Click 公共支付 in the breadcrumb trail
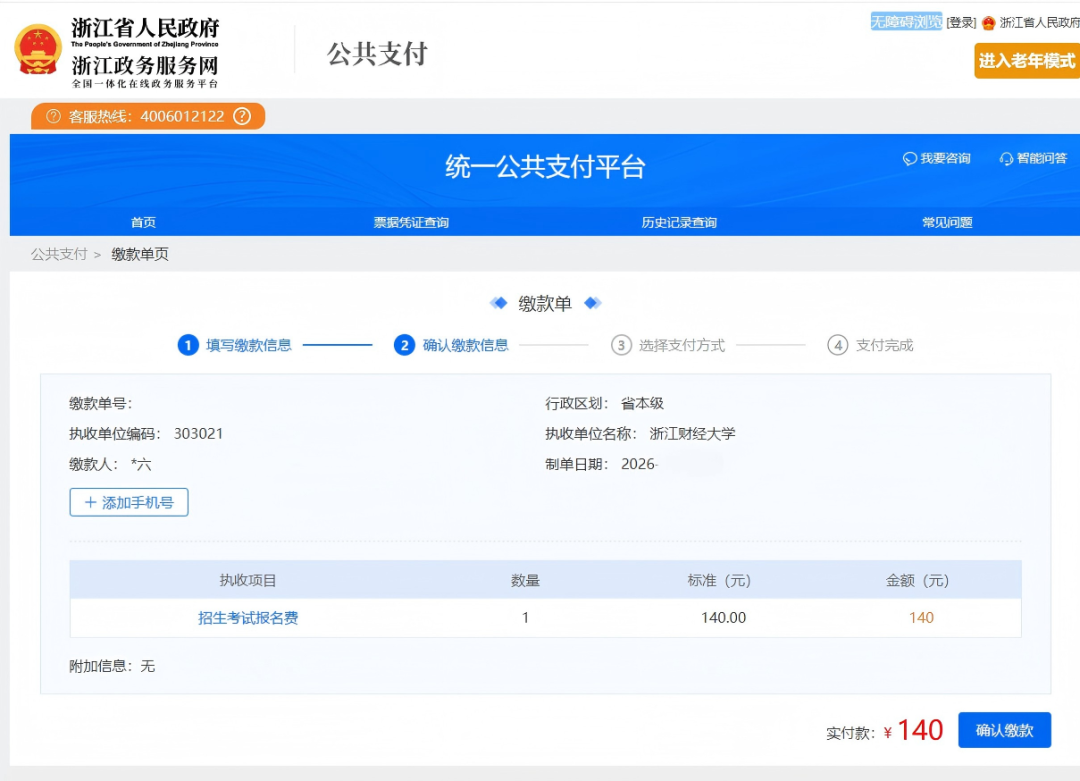The width and height of the screenshot is (1080, 781). pyautogui.click(x=58, y=254)
